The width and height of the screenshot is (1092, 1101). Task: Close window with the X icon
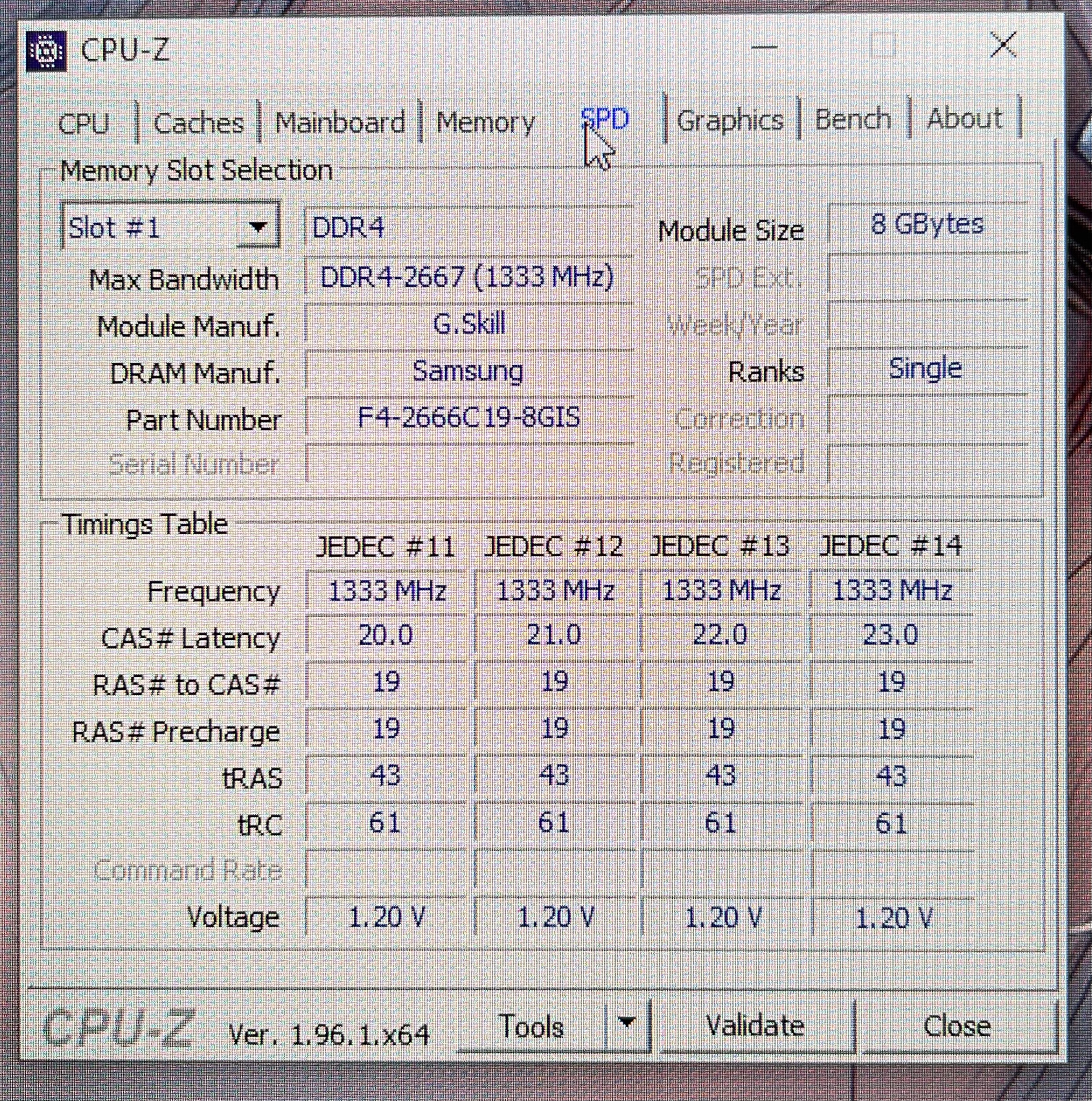1003,45
